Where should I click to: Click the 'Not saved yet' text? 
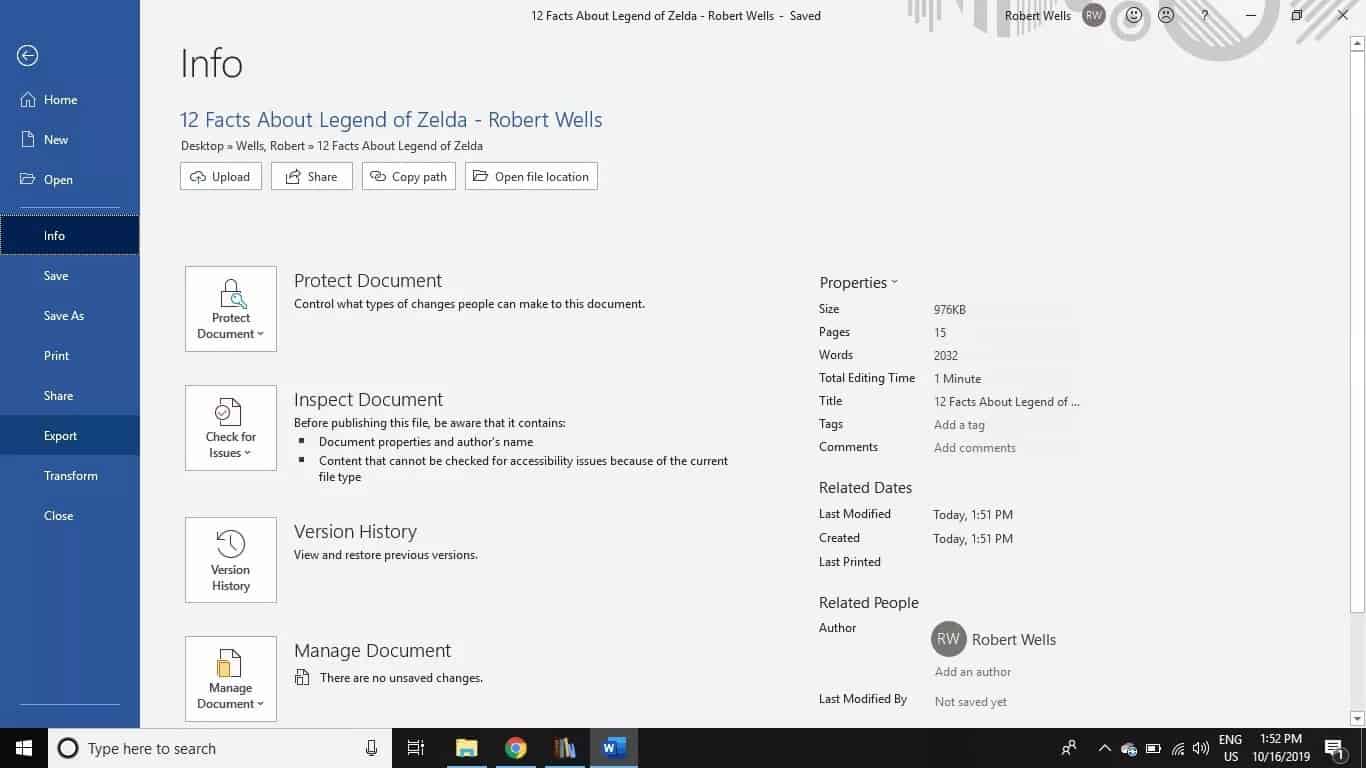(971, 702)
